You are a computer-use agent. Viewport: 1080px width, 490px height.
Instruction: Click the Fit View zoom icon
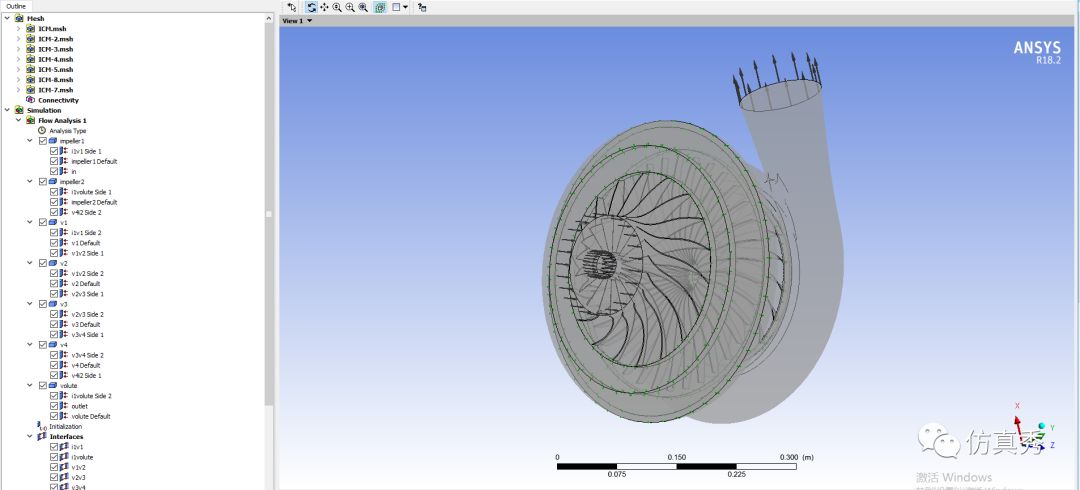pos(363,7)
